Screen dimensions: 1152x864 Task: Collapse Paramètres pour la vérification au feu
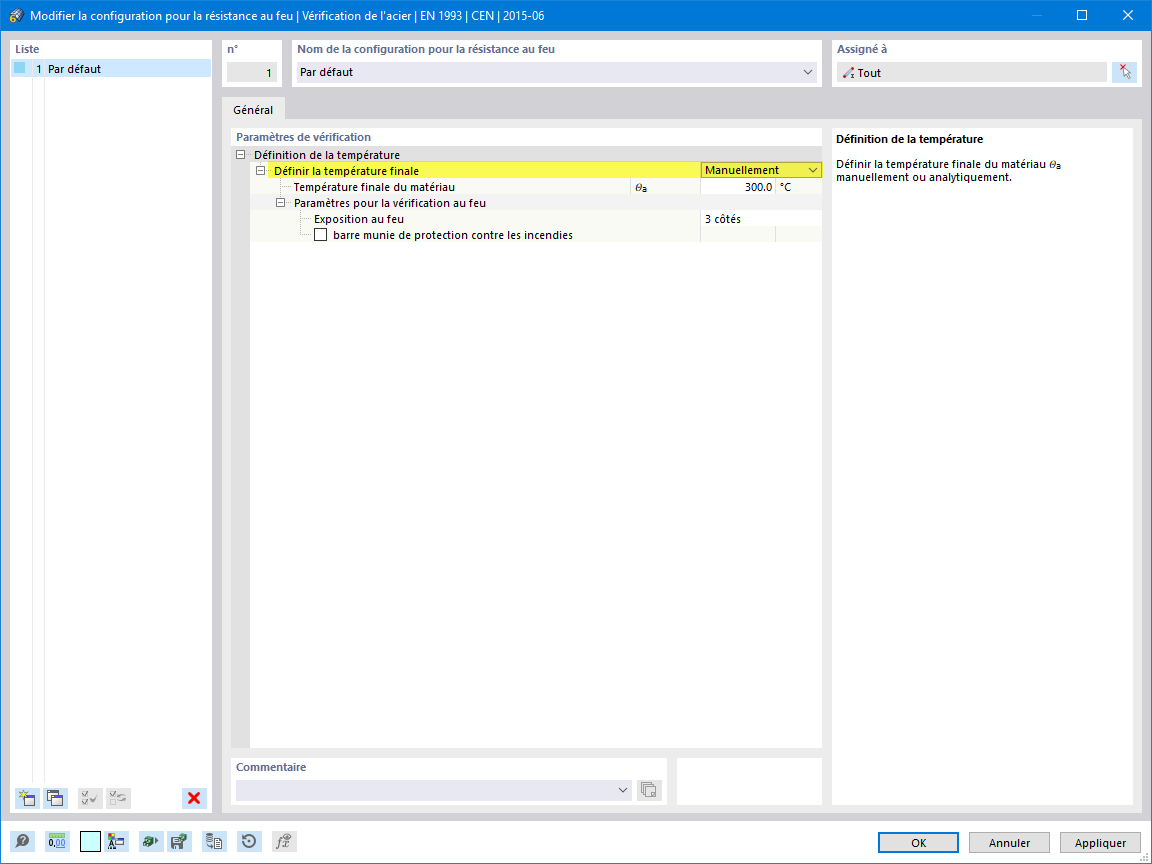pyautogui.click(x=280, y=203)
